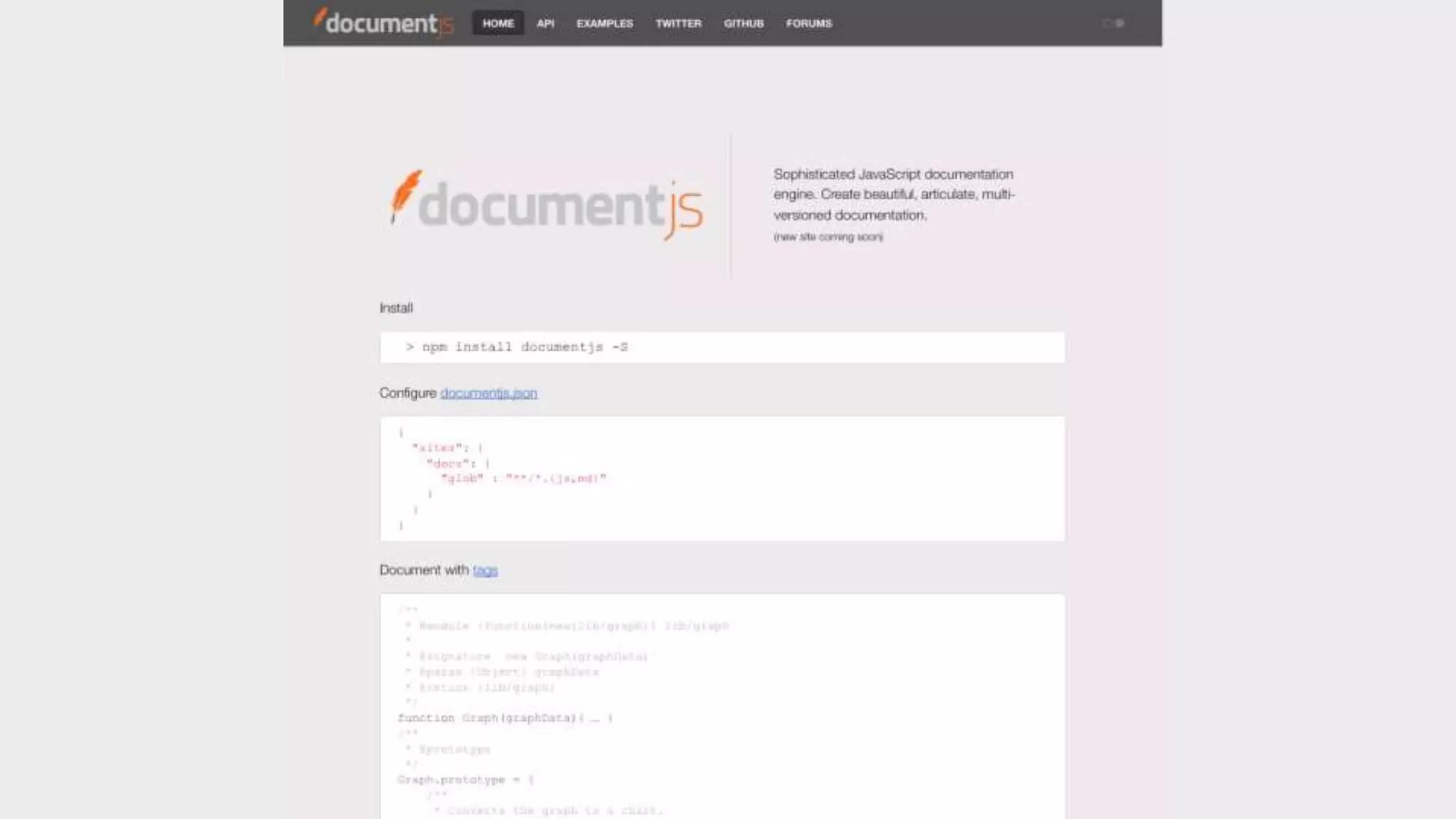Open the GITHUB nav link
This screenshot has height=819, width=1456.
tap(744, 23)
